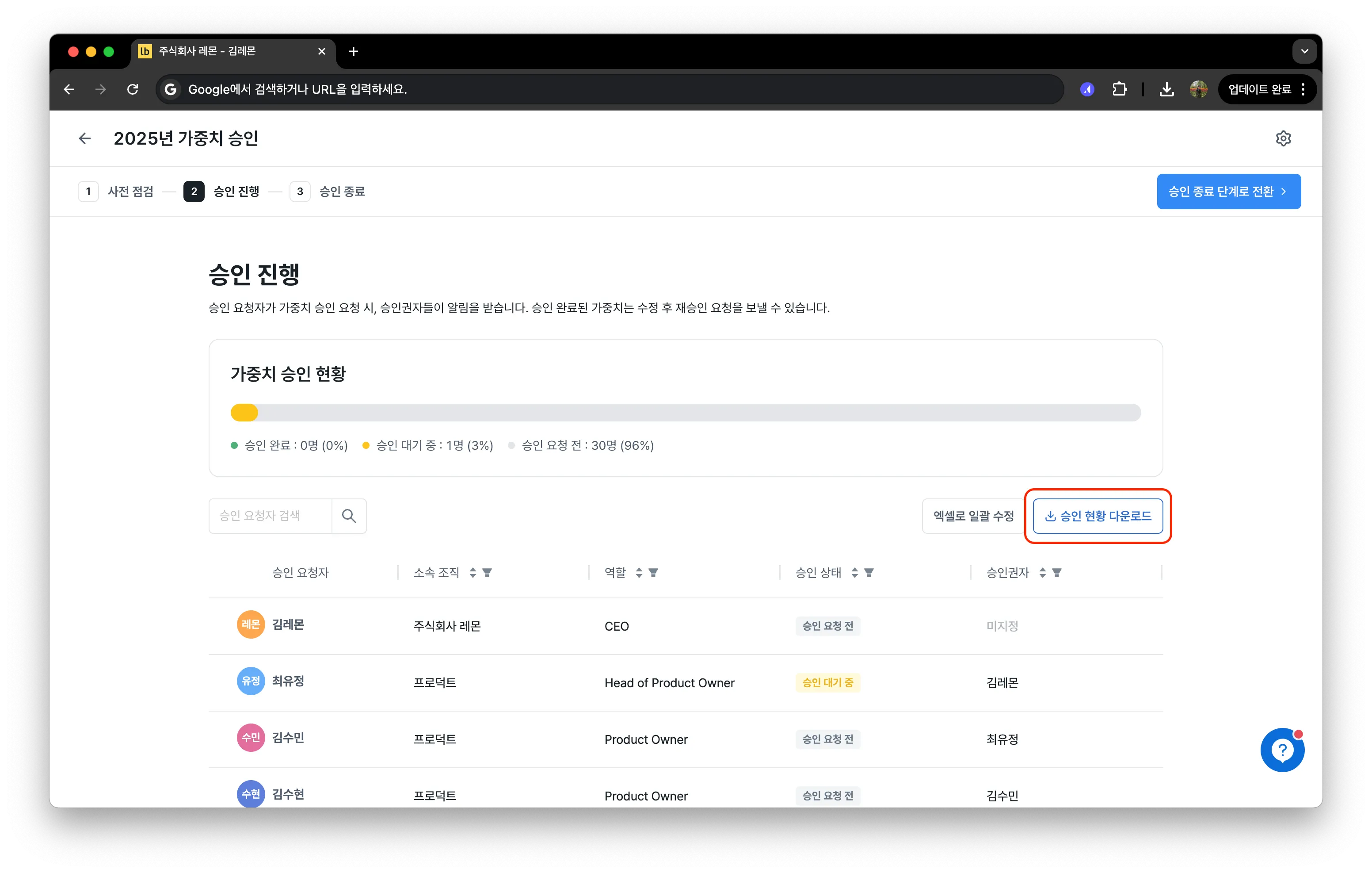
Task: Sort by 역할 column arrows
Action: click(x=639, y=573)
